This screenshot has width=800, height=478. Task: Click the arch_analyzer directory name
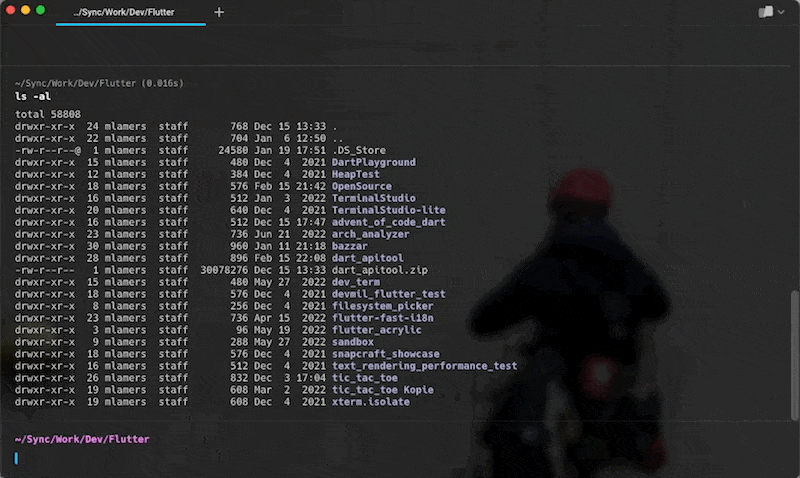(x=370, y=234)
